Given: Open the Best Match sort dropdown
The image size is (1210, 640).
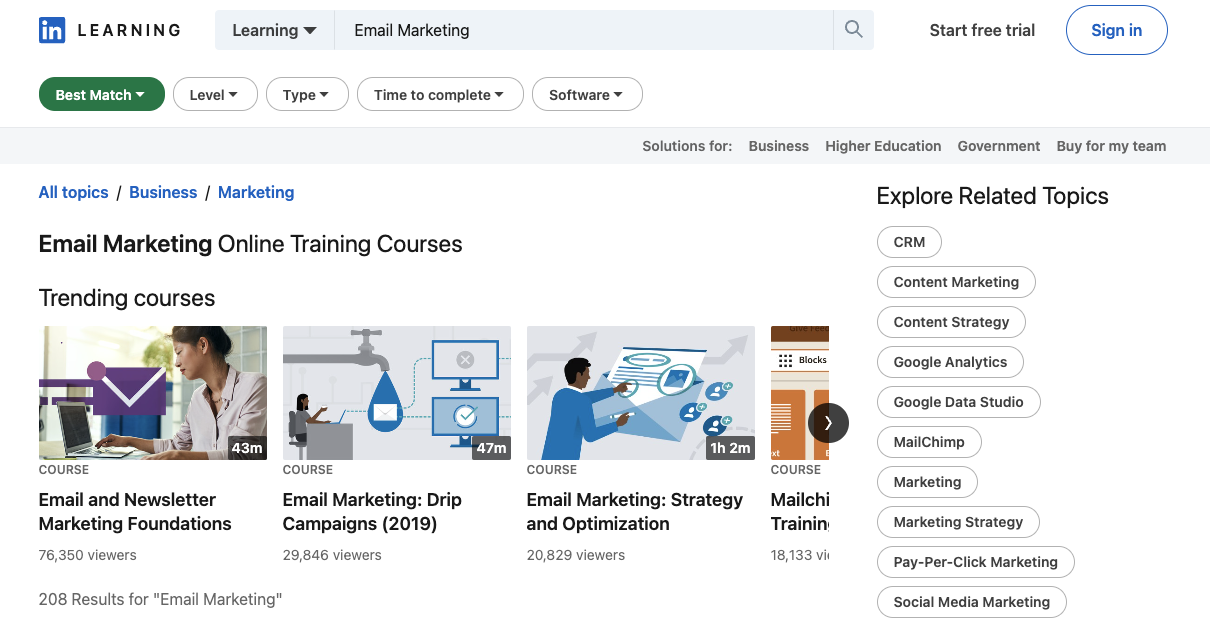Looking at the screenshot, I should coord(101,94).
